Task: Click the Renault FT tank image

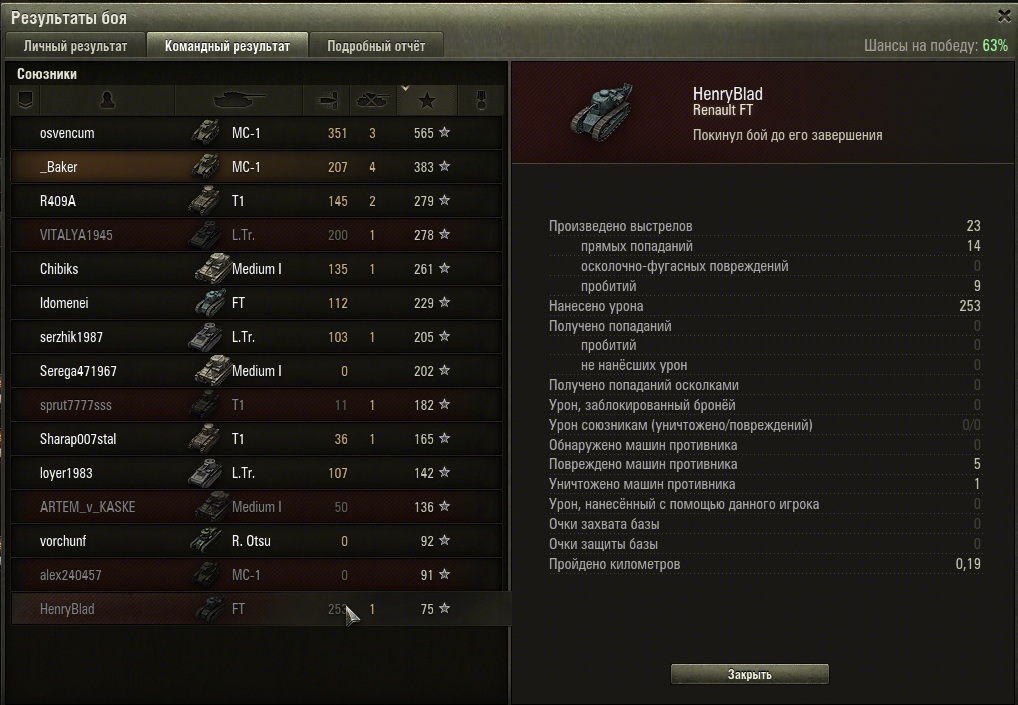Action: [x=602, y=110]
